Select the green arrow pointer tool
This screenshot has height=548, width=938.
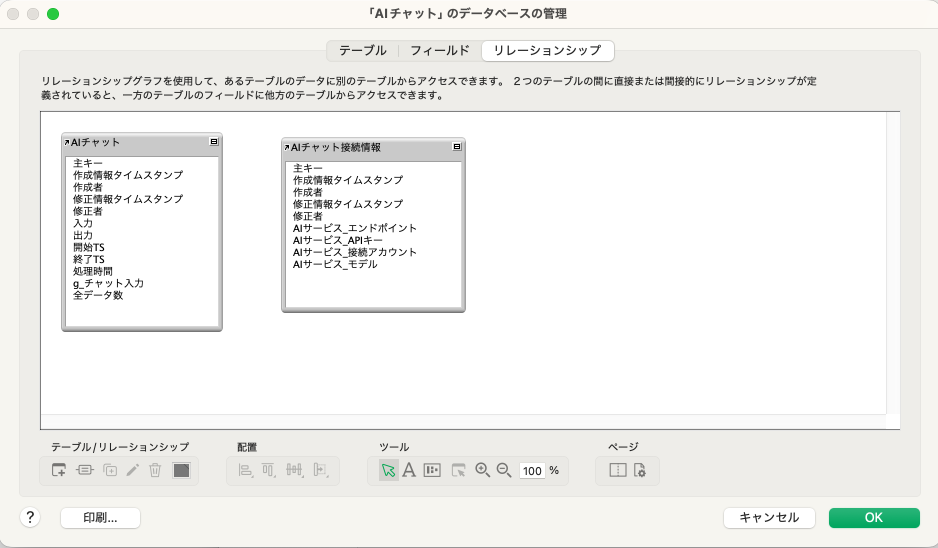click(388, 470)
